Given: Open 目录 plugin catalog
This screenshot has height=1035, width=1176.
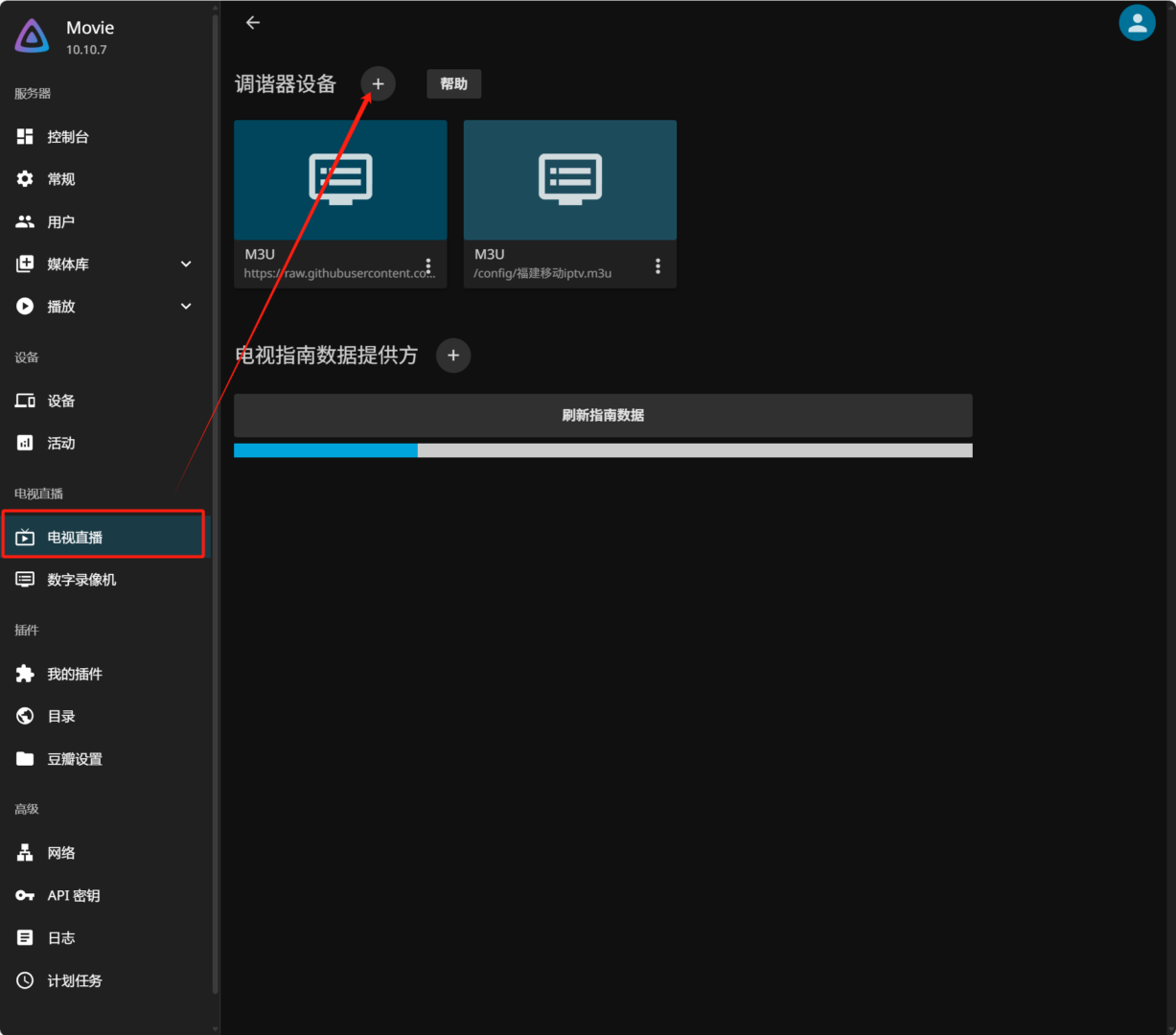Looking at the screenshot, I should tap(104, 716).
